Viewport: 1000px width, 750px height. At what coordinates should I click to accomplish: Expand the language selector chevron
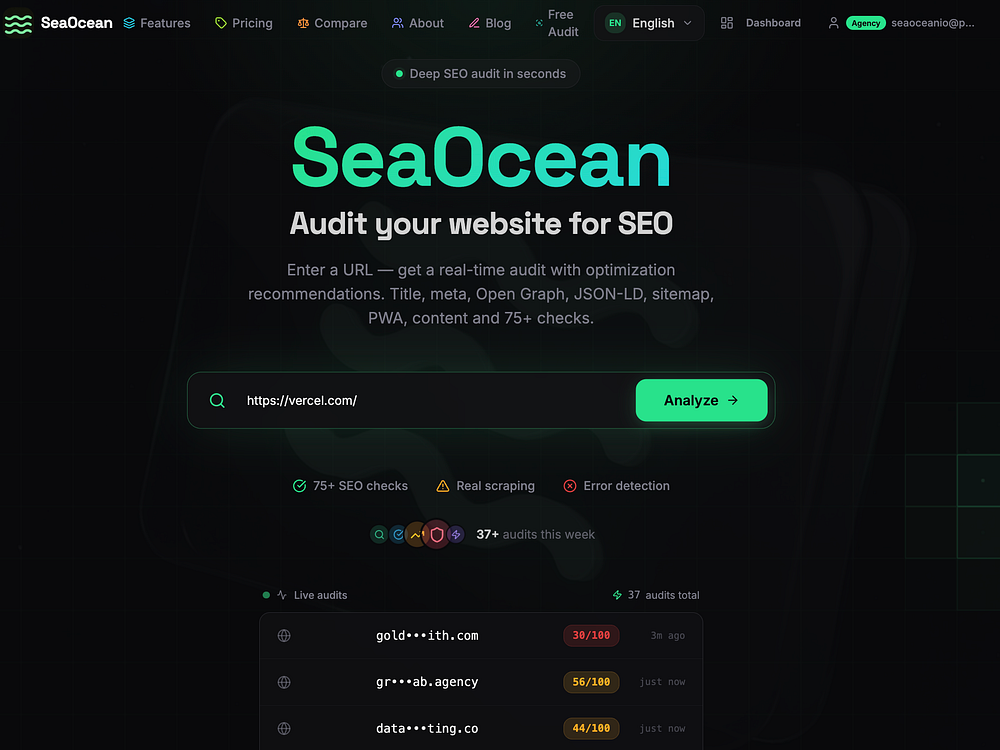click(x=688, y=23)
